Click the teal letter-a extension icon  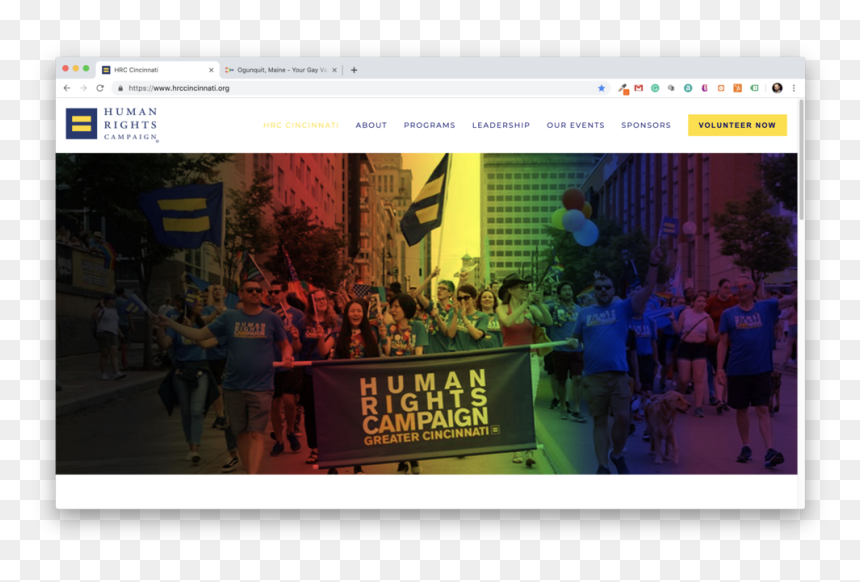(x=688, y=88)
